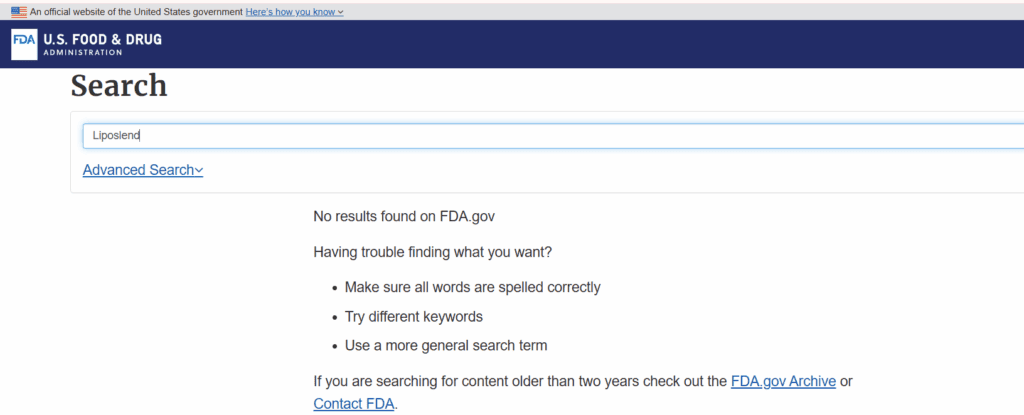Expand the Advanced Search options
This screenshot has height=415, width=1024.
click(143, 170)
